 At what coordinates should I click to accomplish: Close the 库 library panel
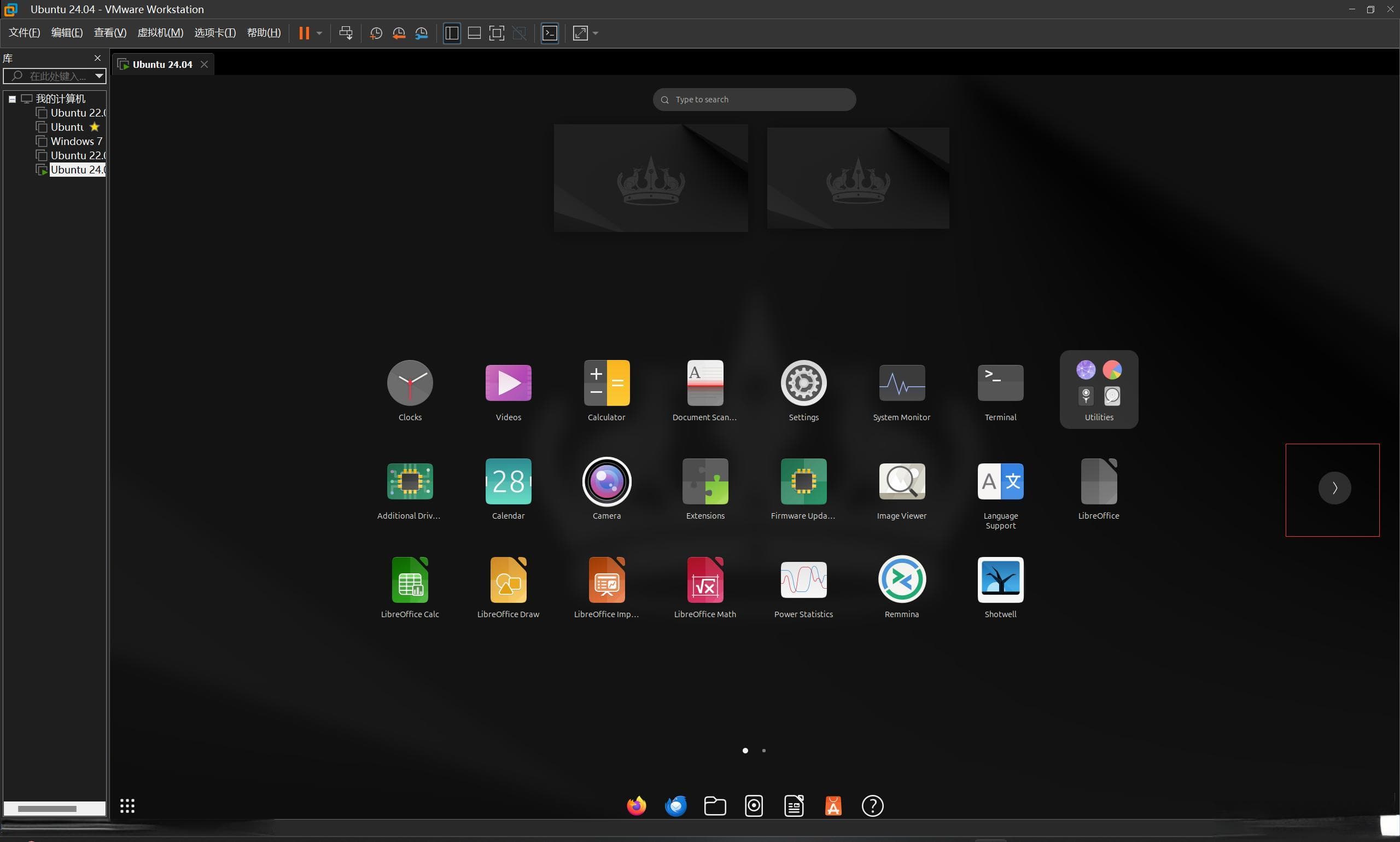[97, 58]
